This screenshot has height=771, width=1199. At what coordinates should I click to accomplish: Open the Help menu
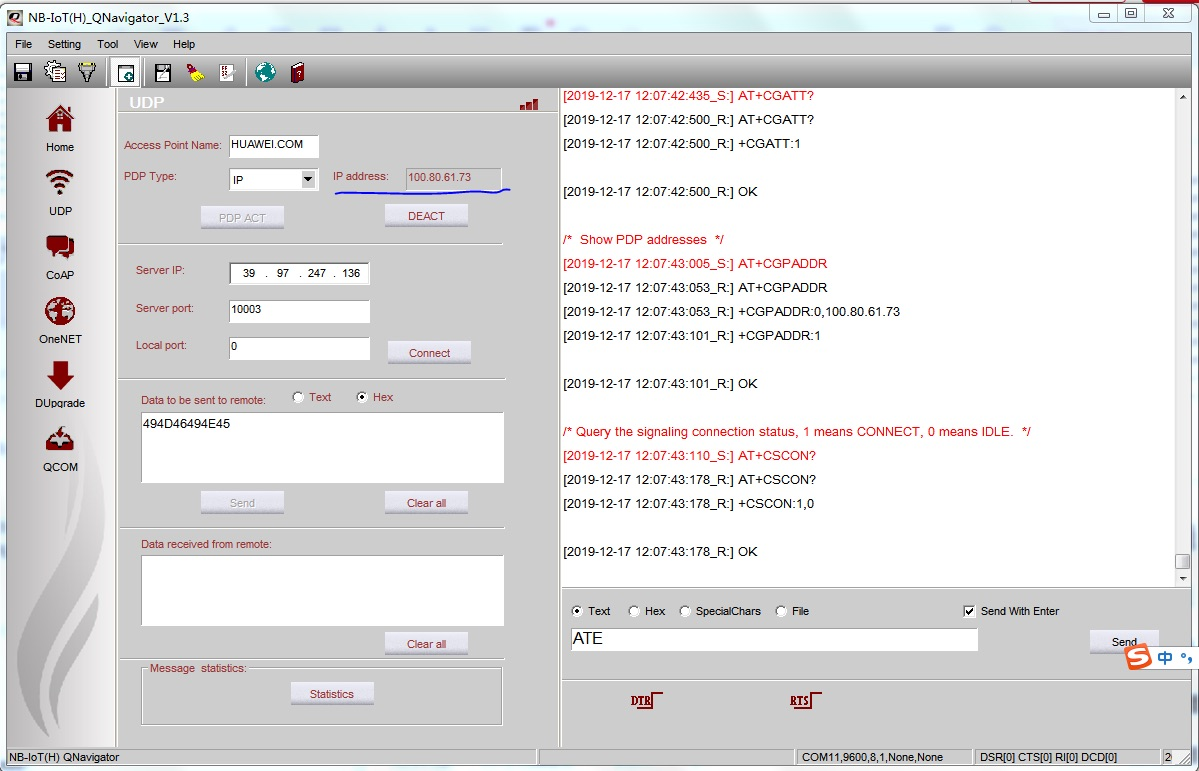[x=184, y=44]
